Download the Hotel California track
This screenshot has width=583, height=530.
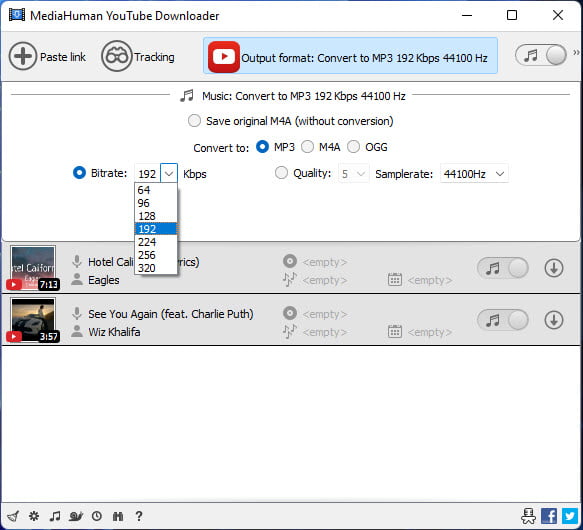(x=554, y=268)
